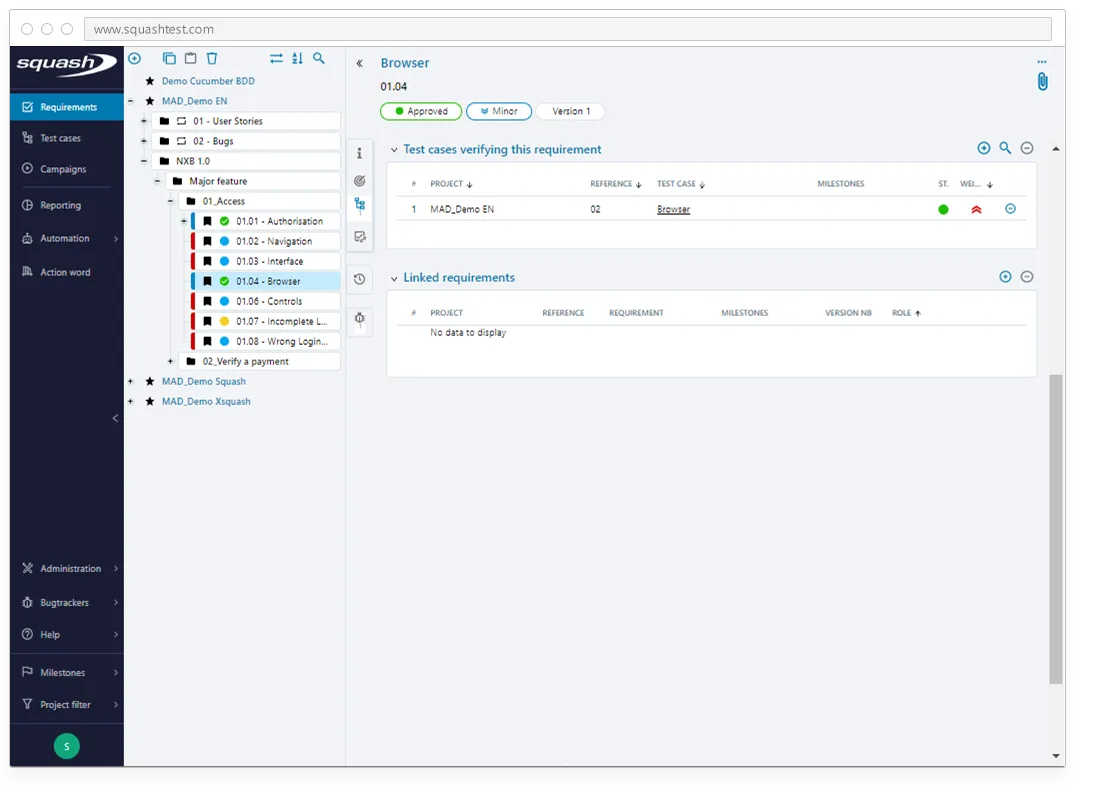Open the three-dot more options menu
This screenshot has width=1100, height=800.
click(1042, 62)
